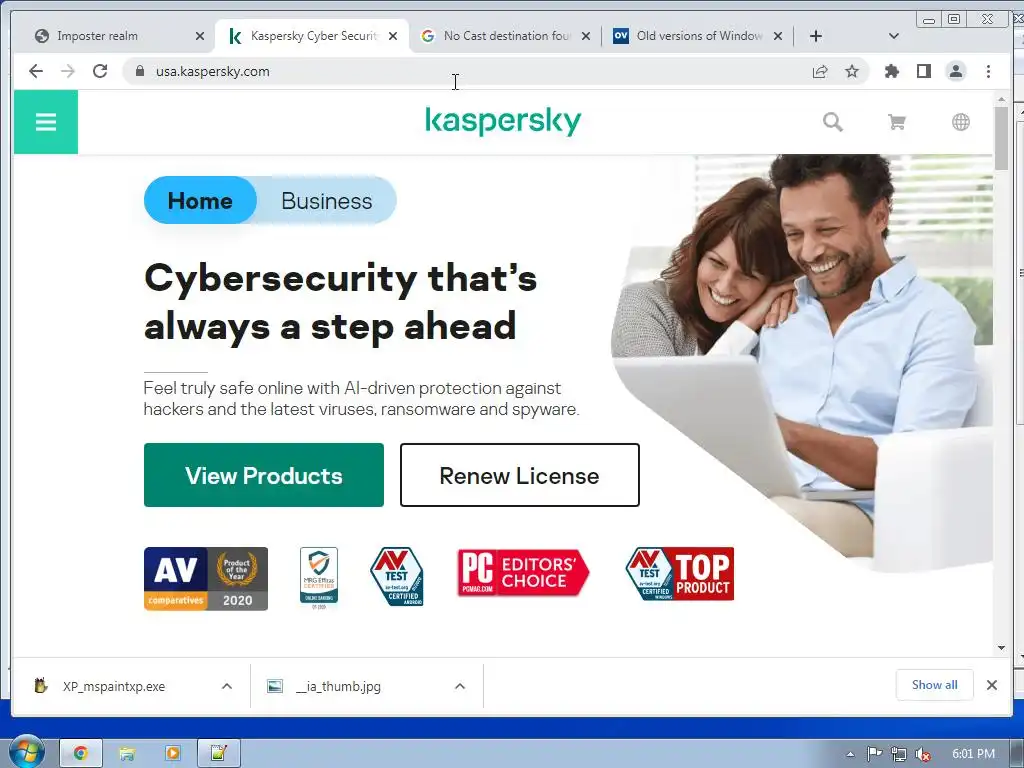Click the page vertical scrollbar thumb
This screenshot has width=1024, height=768.
click(x=1001, y=138)
